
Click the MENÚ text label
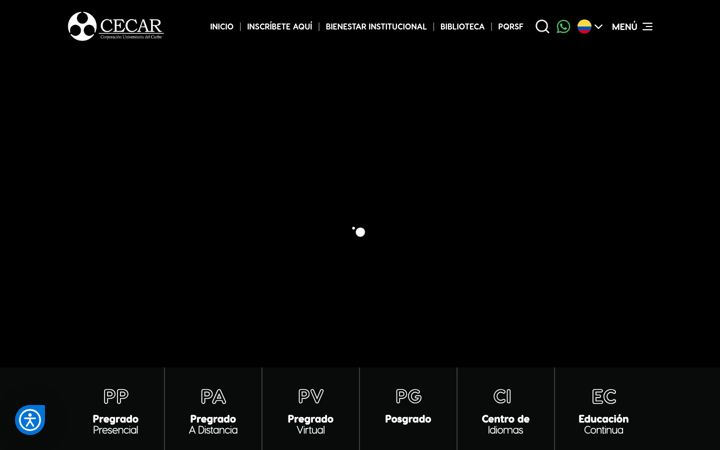[624, 27]
